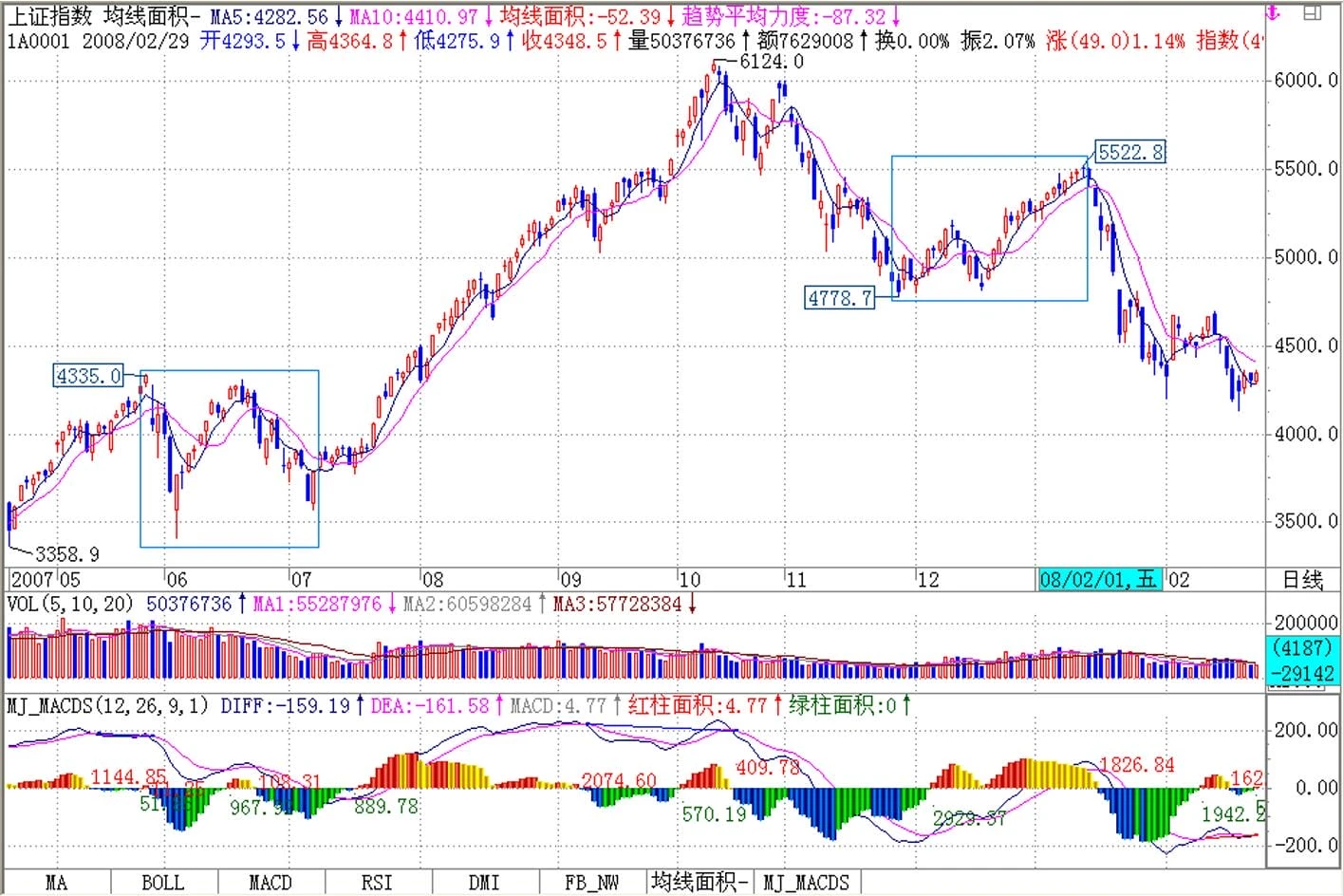Choose the DMI indicator tab
The width and height of the screenshot is (1343, 896).
(484, 883)
